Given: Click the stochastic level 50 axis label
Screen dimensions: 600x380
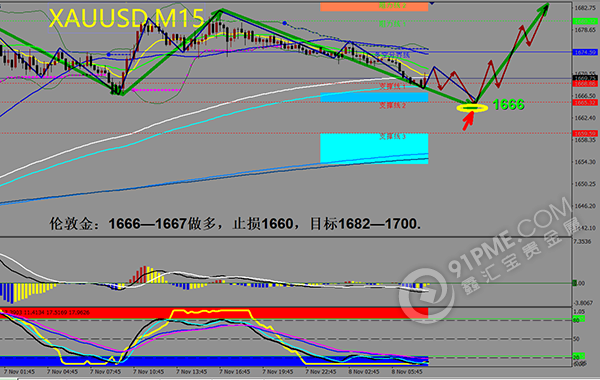Looking at the screenshot, I should [576, 339].
